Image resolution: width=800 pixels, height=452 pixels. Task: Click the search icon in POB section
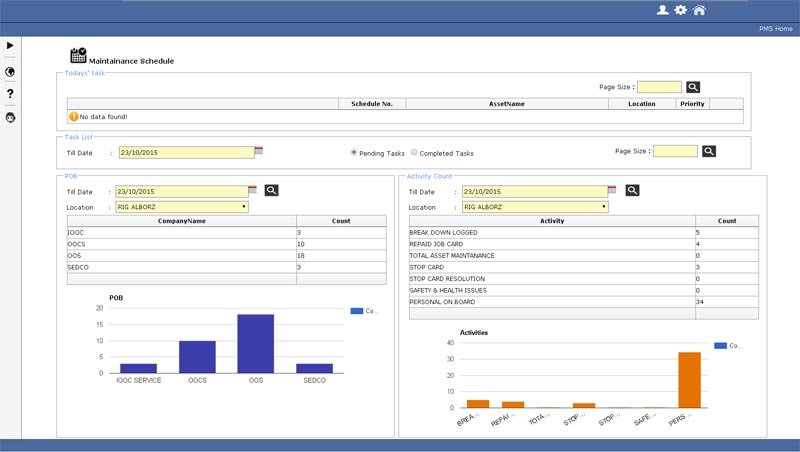(x=271, y=190)
